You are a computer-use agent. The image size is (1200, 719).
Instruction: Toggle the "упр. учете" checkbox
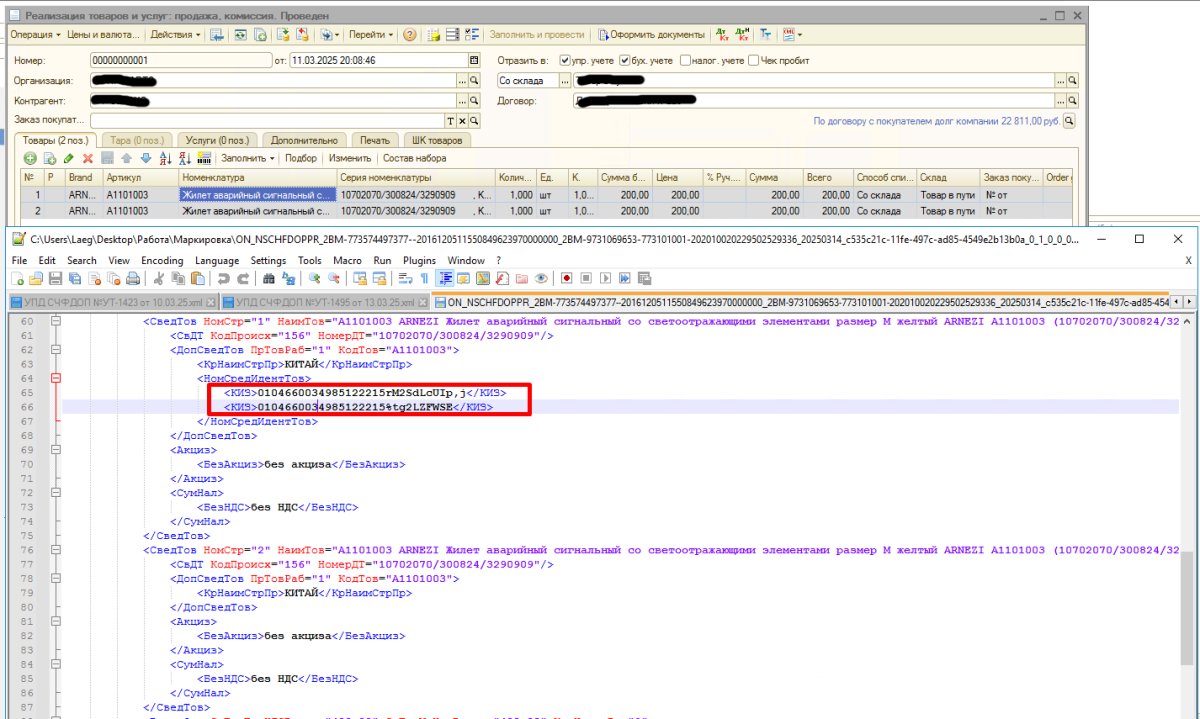[565, 60]
